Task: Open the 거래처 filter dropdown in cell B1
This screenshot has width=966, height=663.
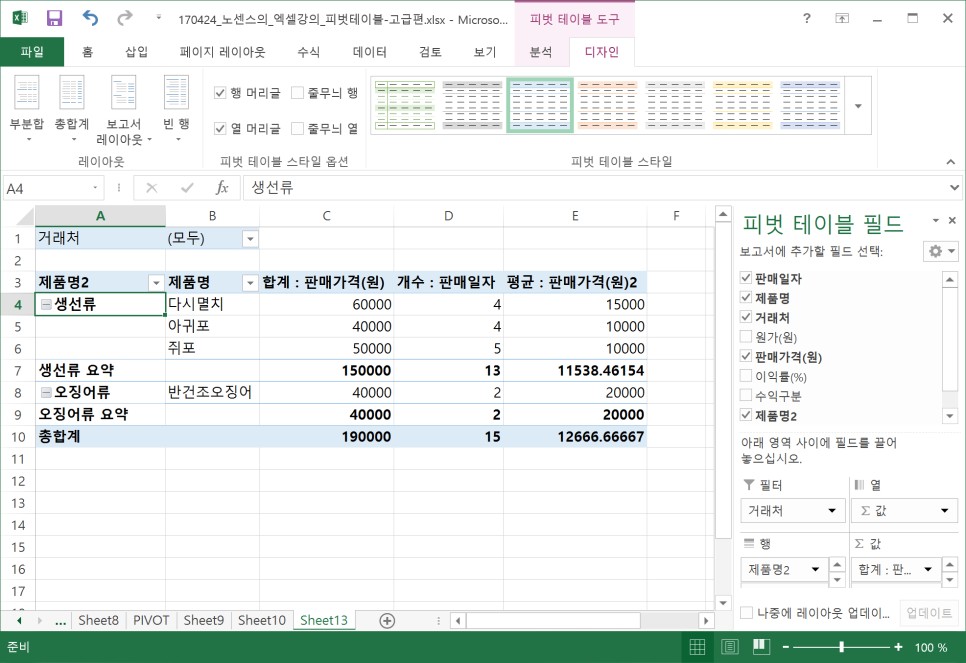Action: point(250,238)
